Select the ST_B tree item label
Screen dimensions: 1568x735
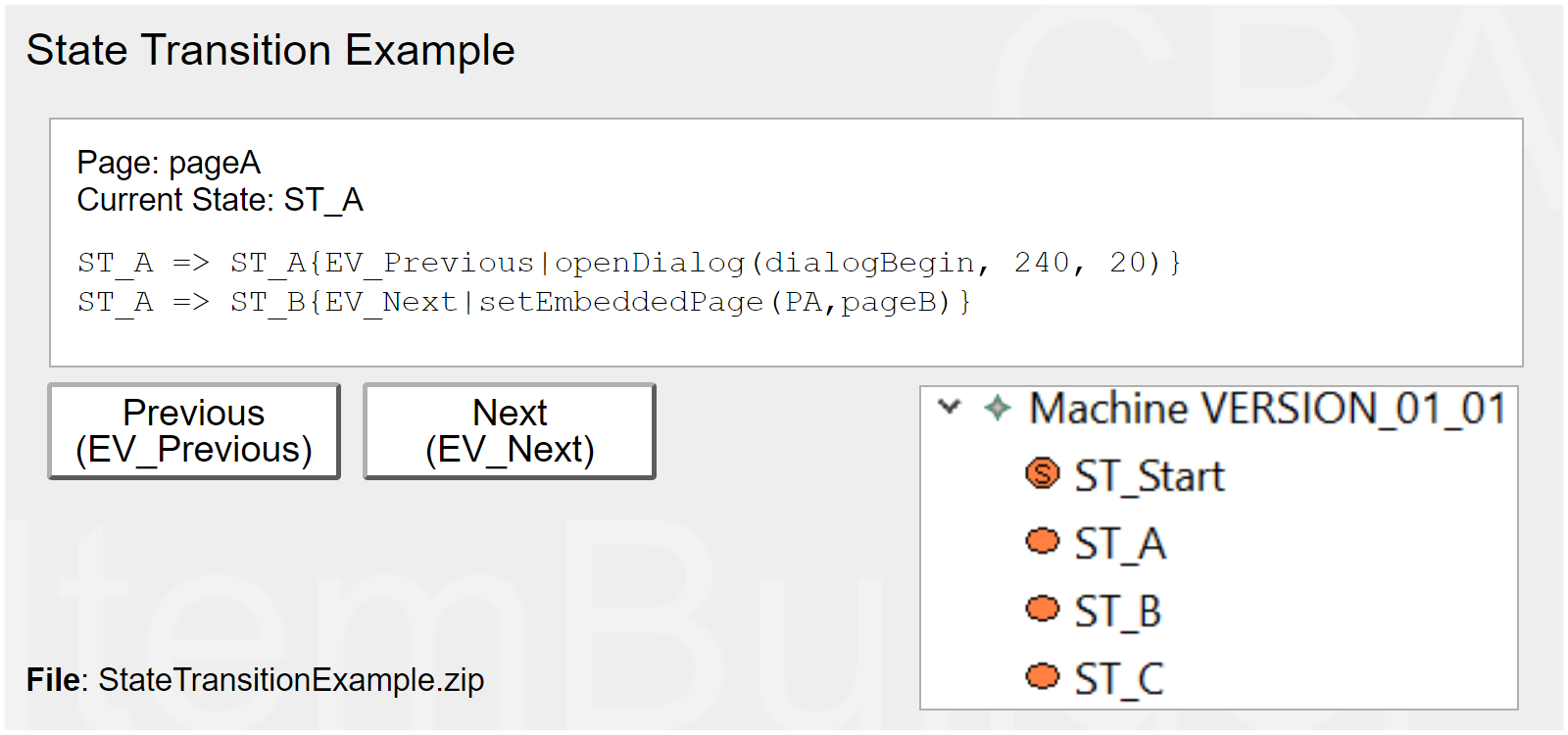coord(1118,612)
